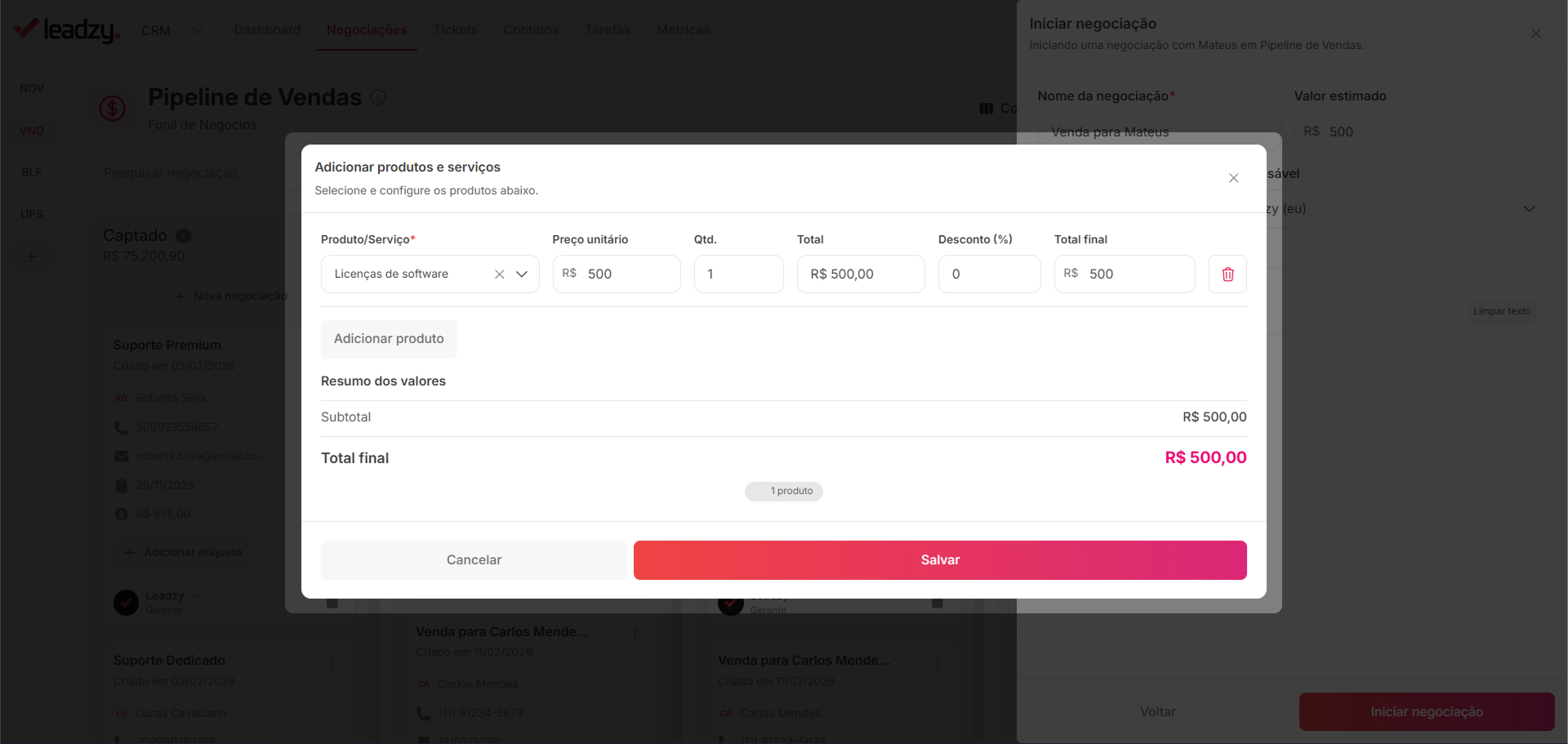Select the VND pipeline in sidebar
The image size is (1568, 744).
pyautogui.click(x=32, y=131)
